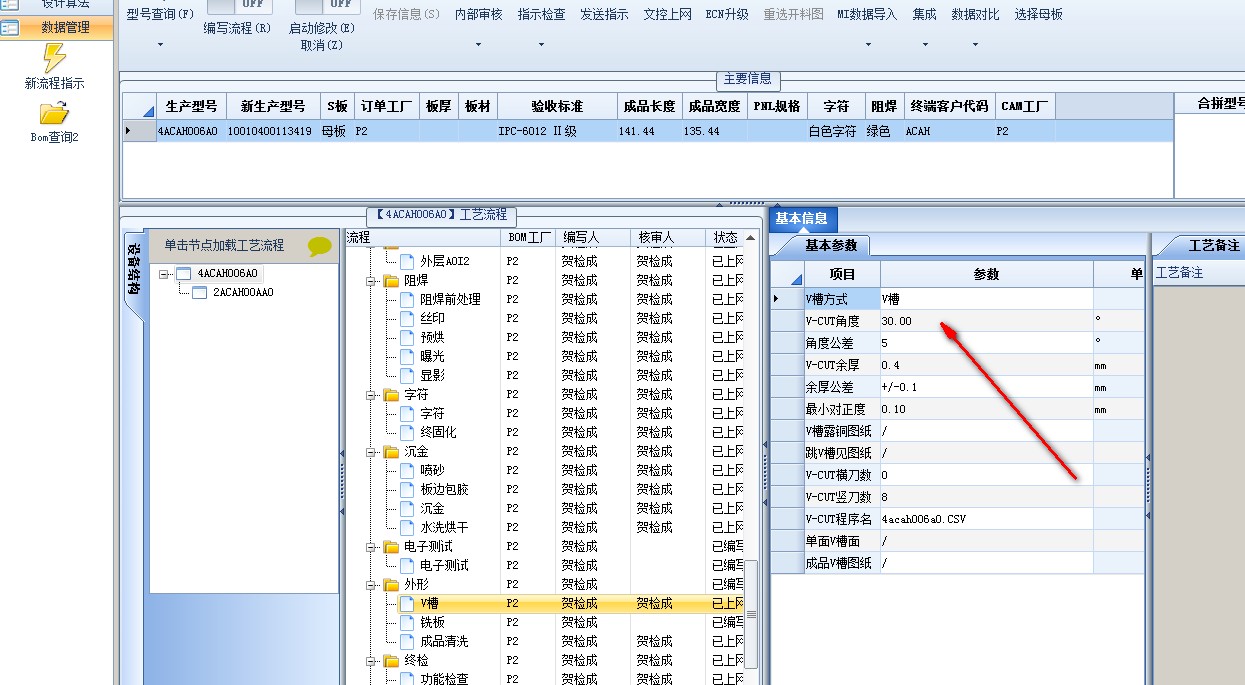Screen dimensions: 1245x685
Task: Click the V-CUT程序名 field 4acah006a0.CSV
Action: point(986,519)
